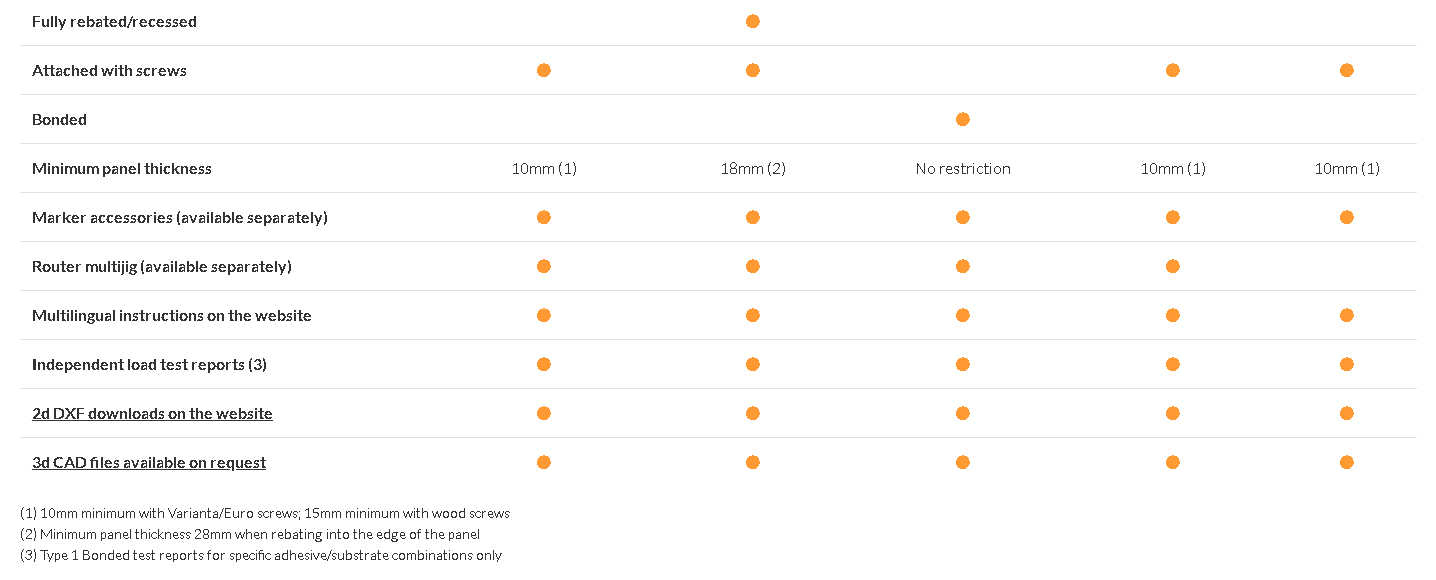Click leftmost dot in Marker accessories row
Image resolution: width=1436 pixels, height=580 pixels.
click(544, 217)
